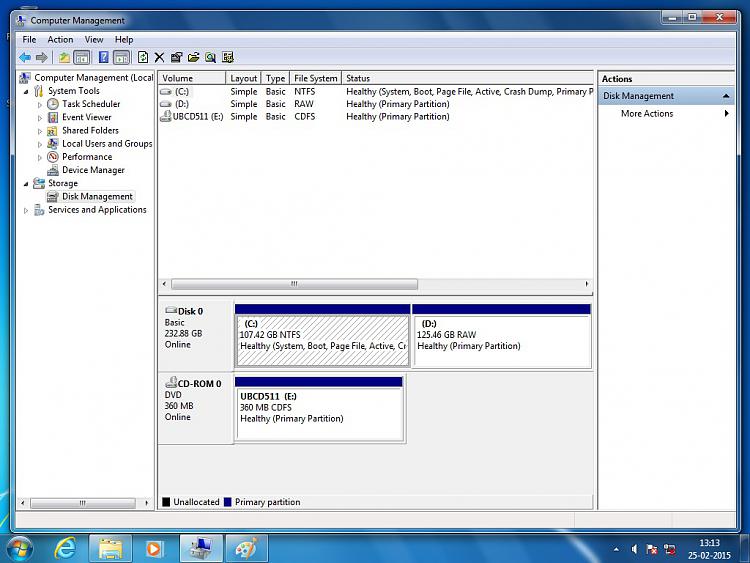Viewport: 750px width, 563px height.
Task: Click the Back arrow toolbar icon
Action: pos(25,58)
